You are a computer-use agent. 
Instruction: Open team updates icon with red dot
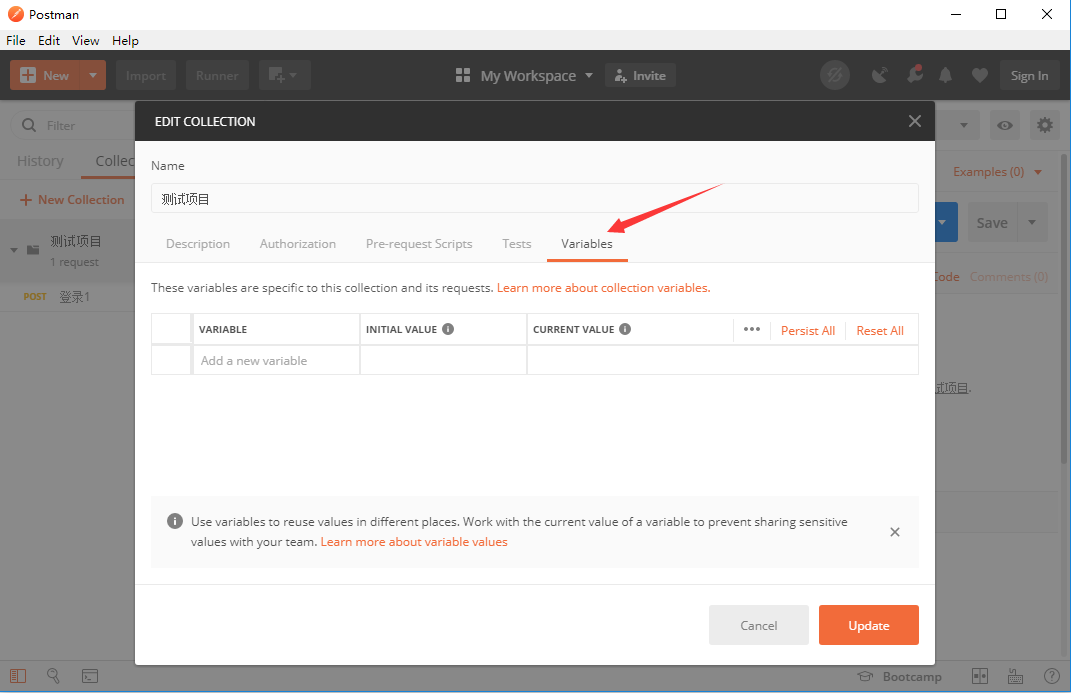point(914,74)
